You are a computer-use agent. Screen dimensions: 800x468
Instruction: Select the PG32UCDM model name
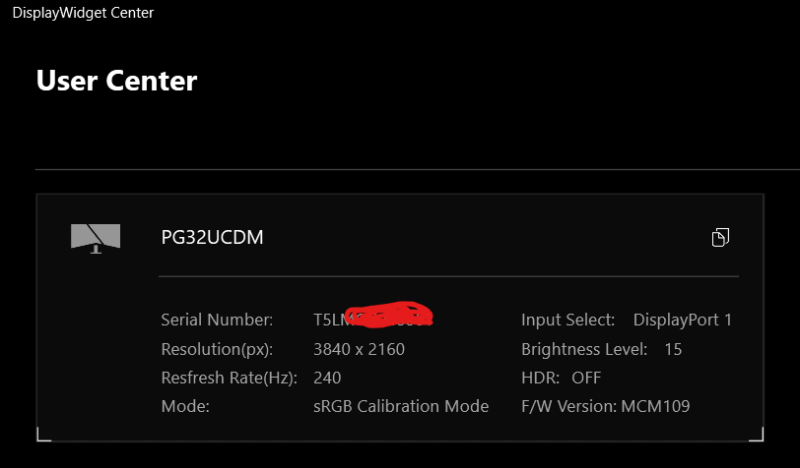tap(212, 237)
